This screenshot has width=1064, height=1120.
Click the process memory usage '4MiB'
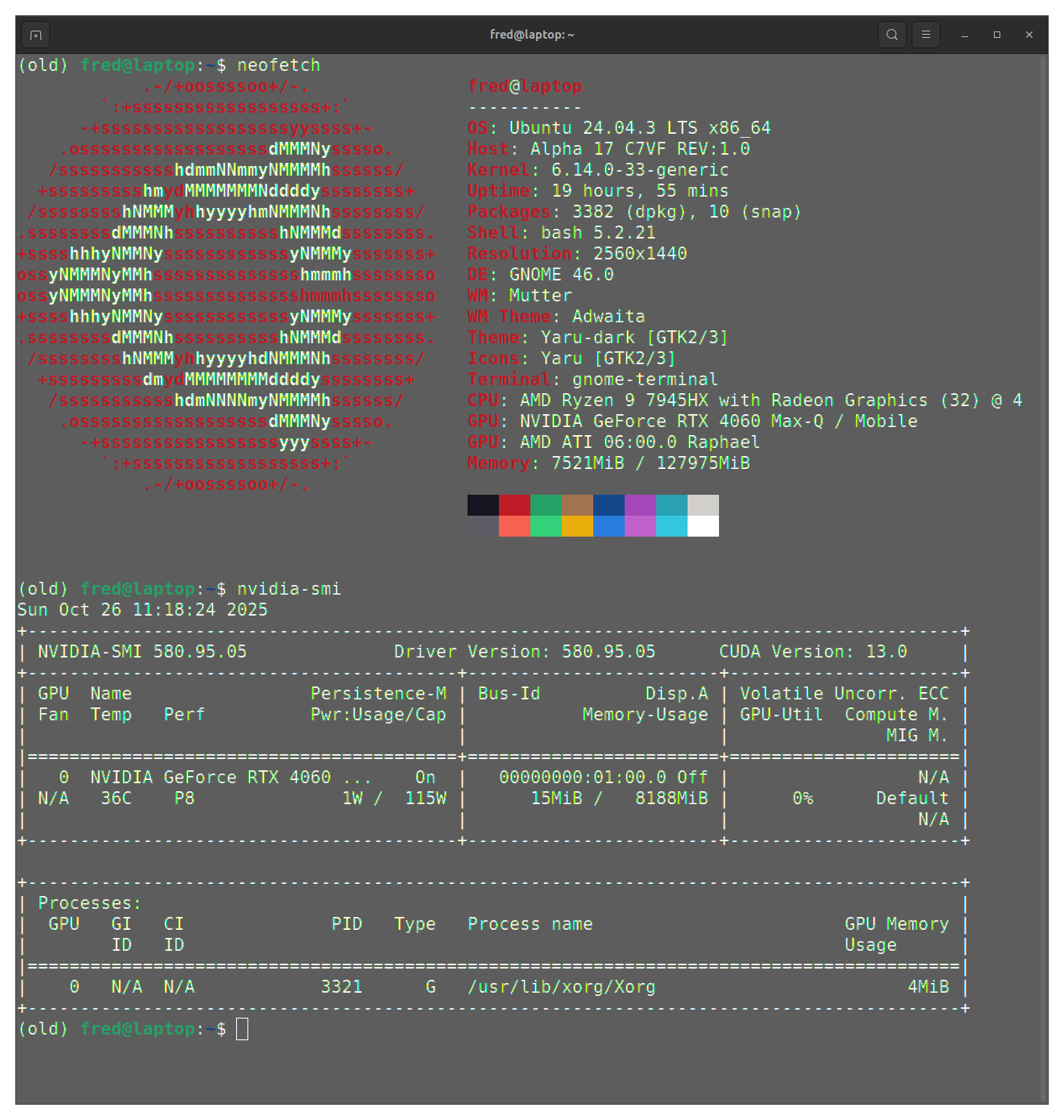(929, 987)
